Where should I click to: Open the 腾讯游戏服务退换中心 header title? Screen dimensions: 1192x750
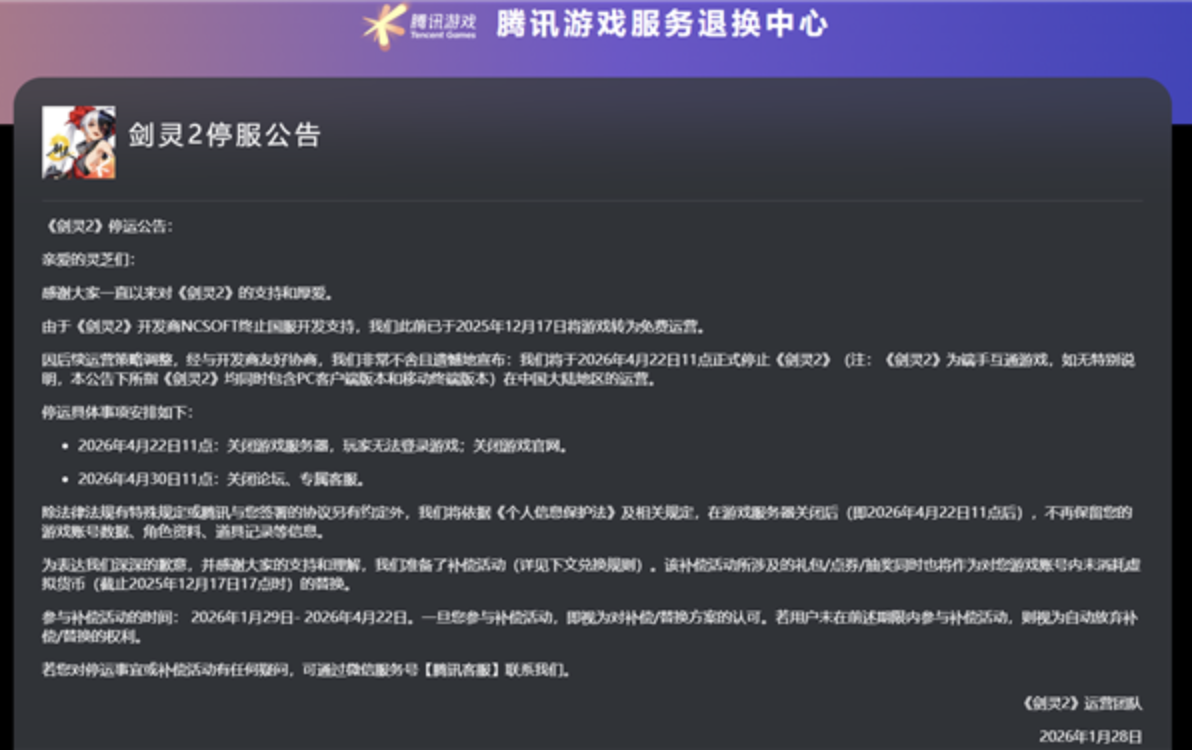[662, 24]
